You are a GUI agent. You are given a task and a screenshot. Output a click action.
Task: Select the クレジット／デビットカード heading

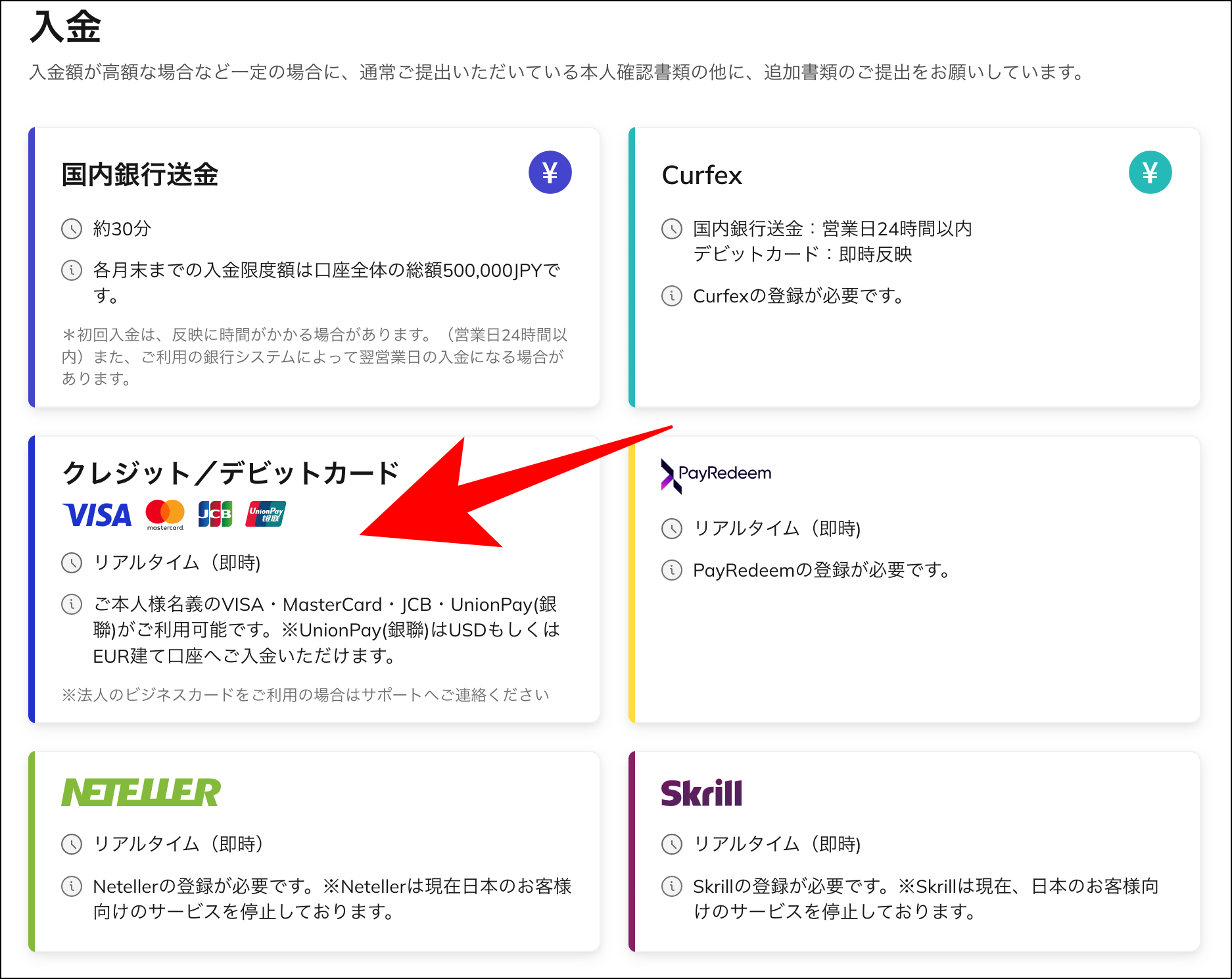coord(231,473)
